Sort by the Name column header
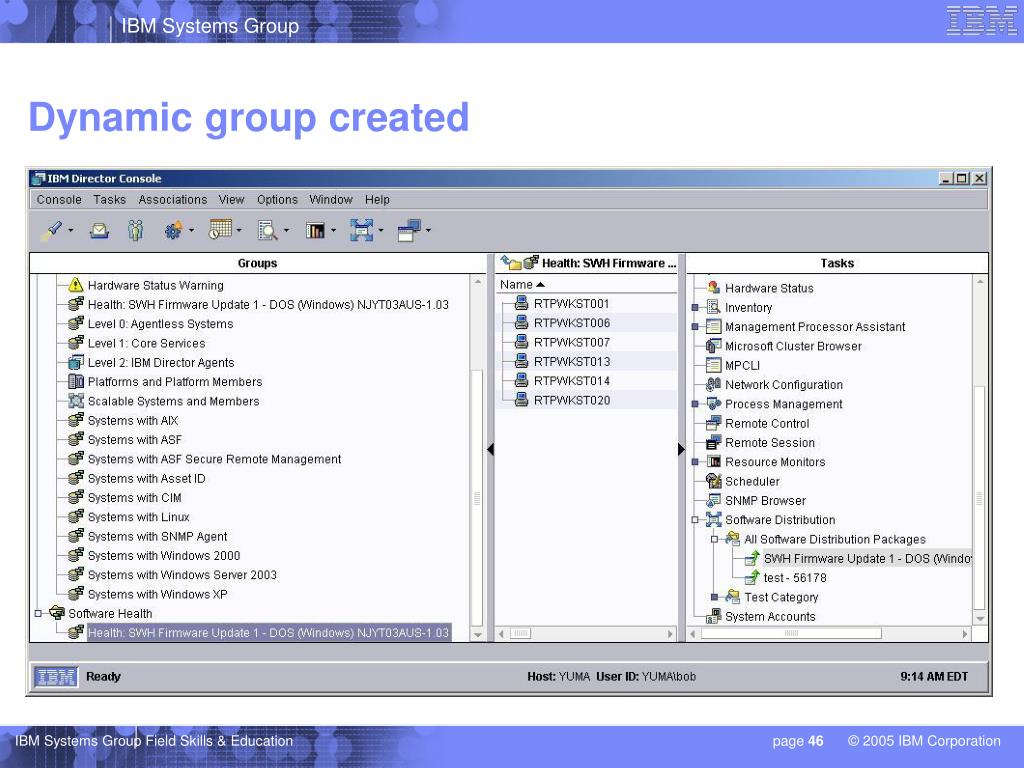 pos(586,284)
